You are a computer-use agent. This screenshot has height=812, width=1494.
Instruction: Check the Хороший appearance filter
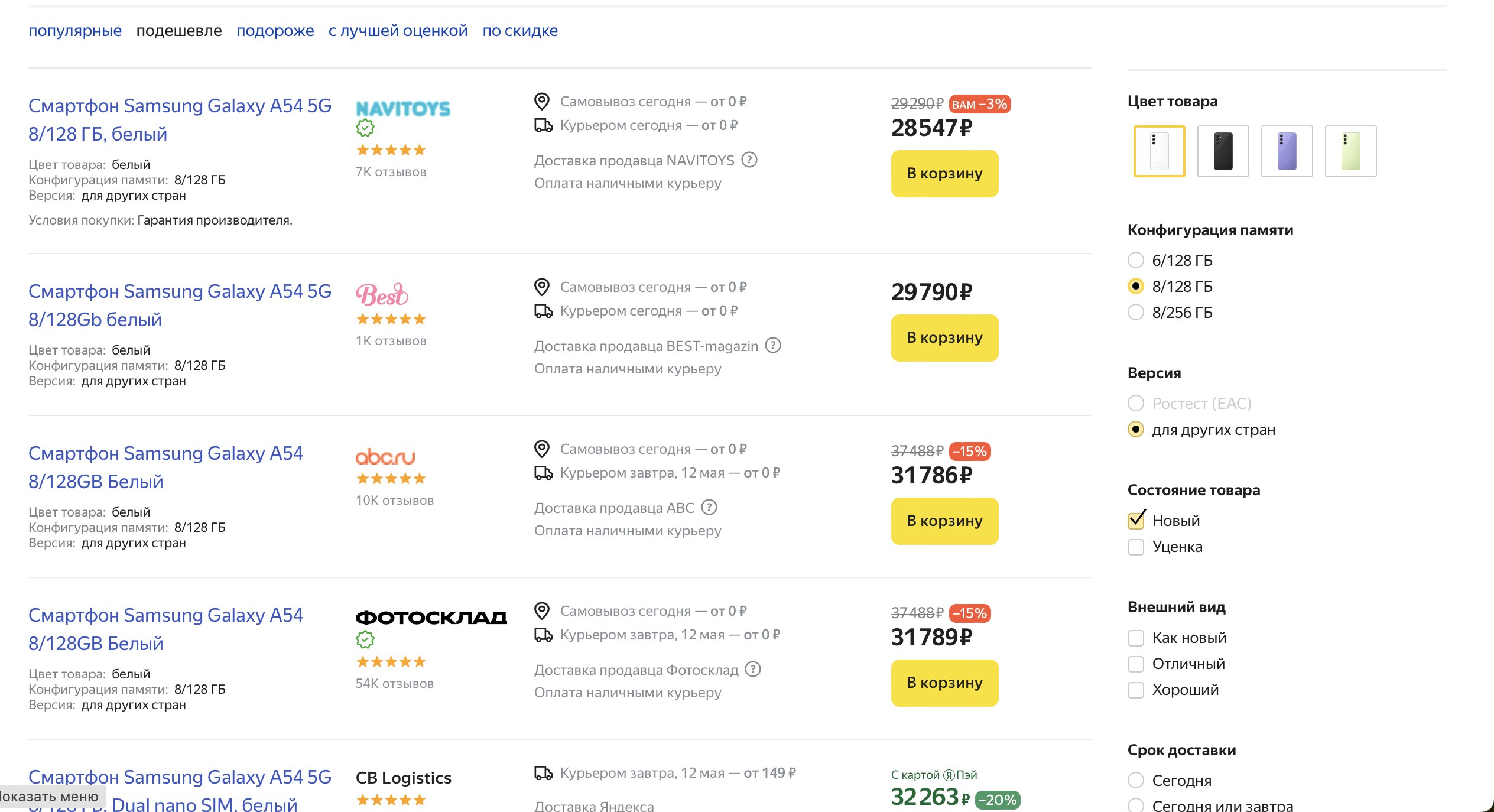(1136, 690)
